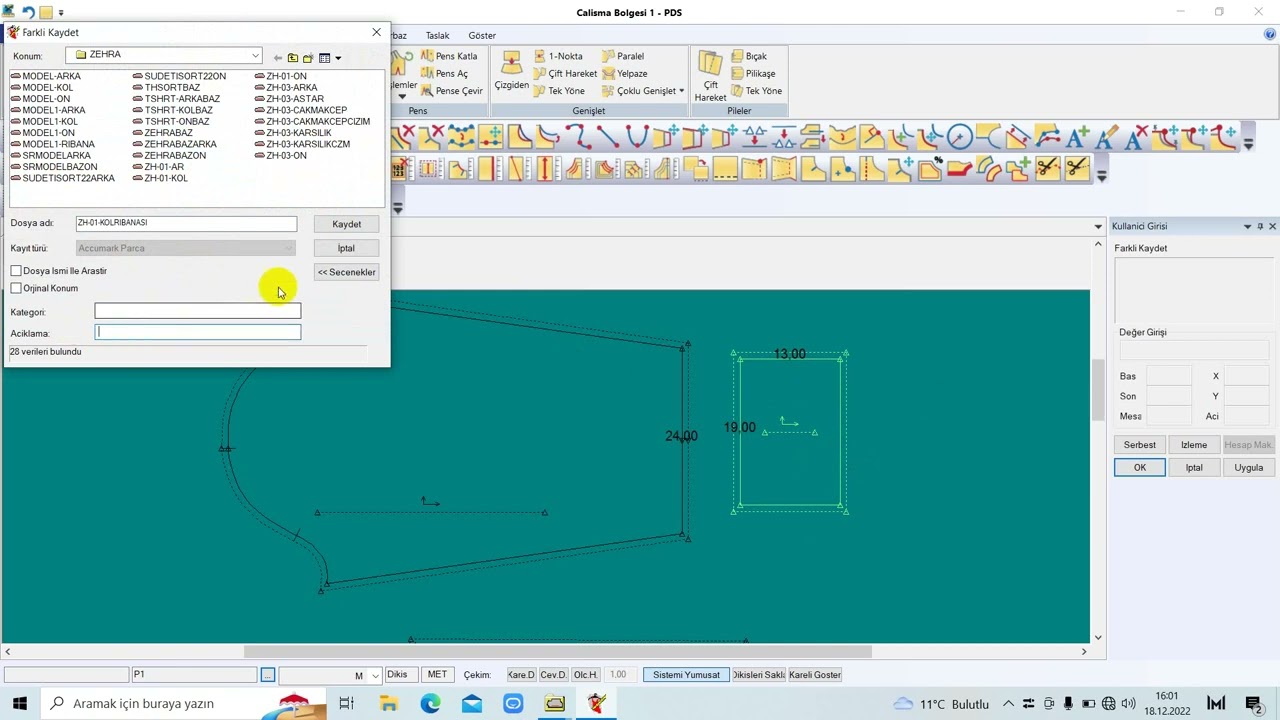1280x720 pixels.
Task: Expand the Çoklu Genişlet dropdown
Action: click(682, 91)
